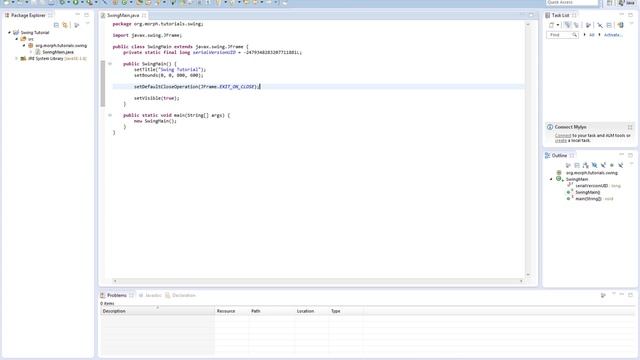Open the Outline view menu triangle
The image size is (640, 360).
[631, 163]
